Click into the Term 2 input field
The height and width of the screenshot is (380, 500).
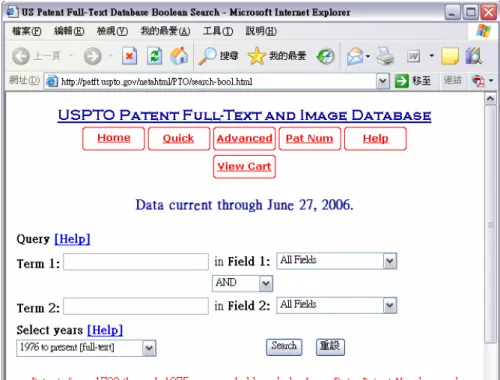pos(136,306)
